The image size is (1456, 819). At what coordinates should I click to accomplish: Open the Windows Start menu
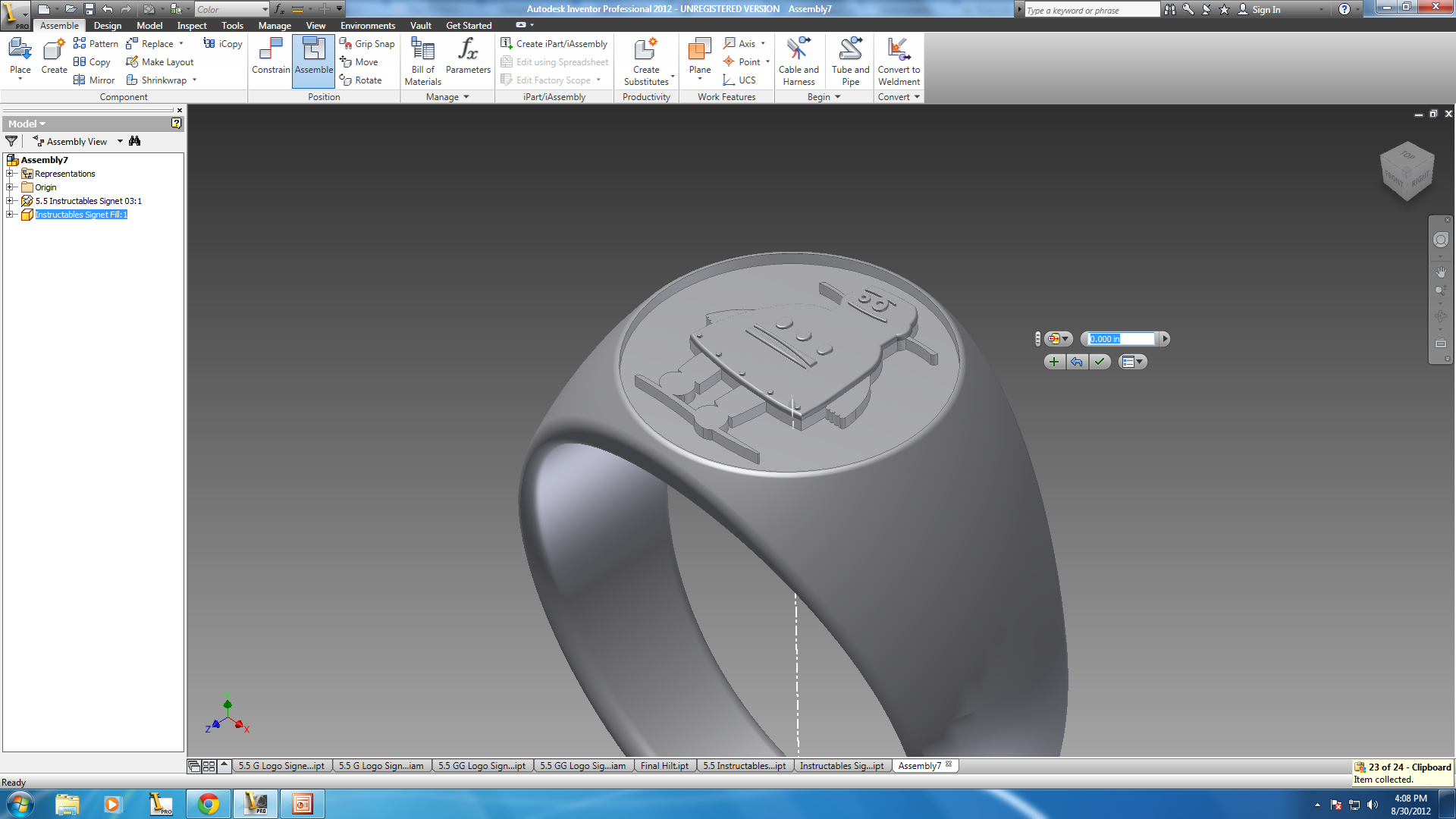click(20, 804)
